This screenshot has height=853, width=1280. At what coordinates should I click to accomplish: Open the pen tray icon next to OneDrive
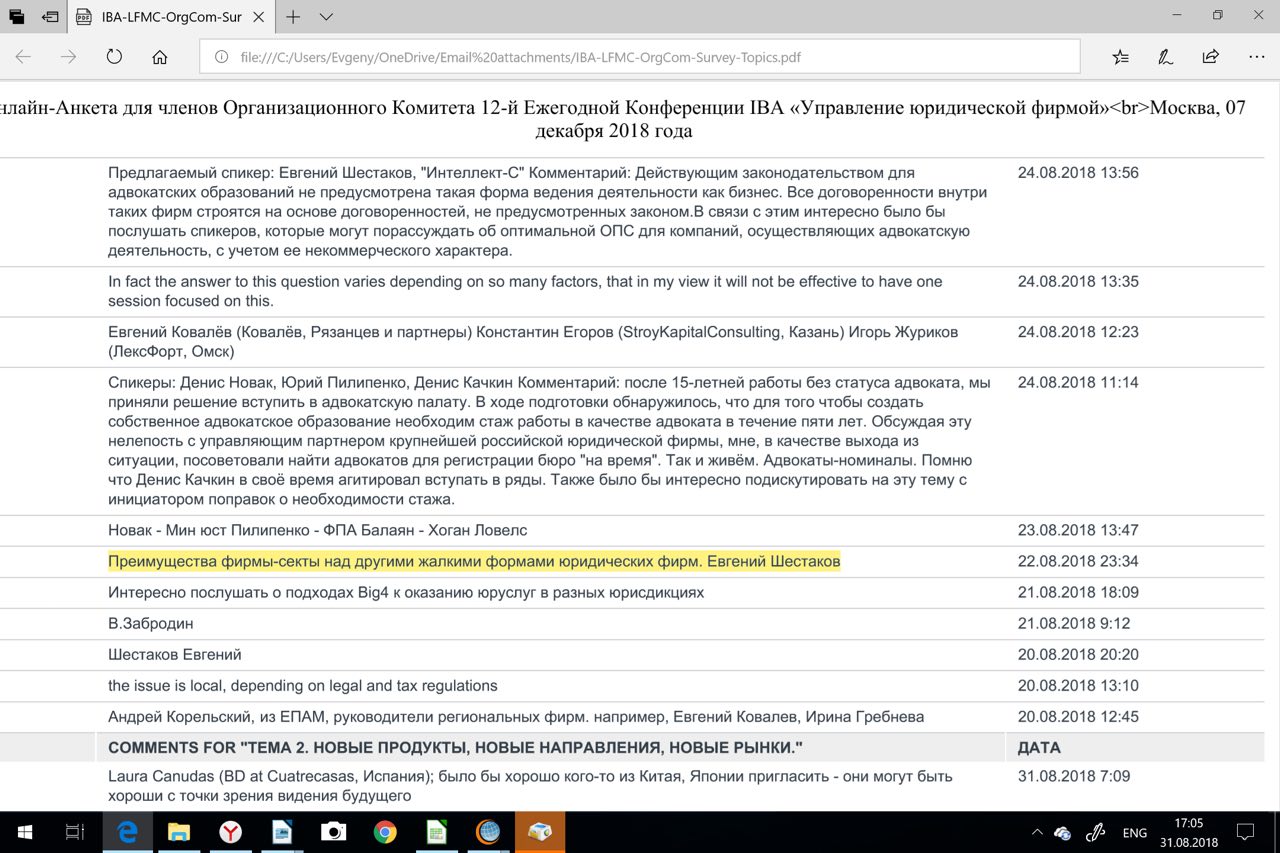(1095, 832)
